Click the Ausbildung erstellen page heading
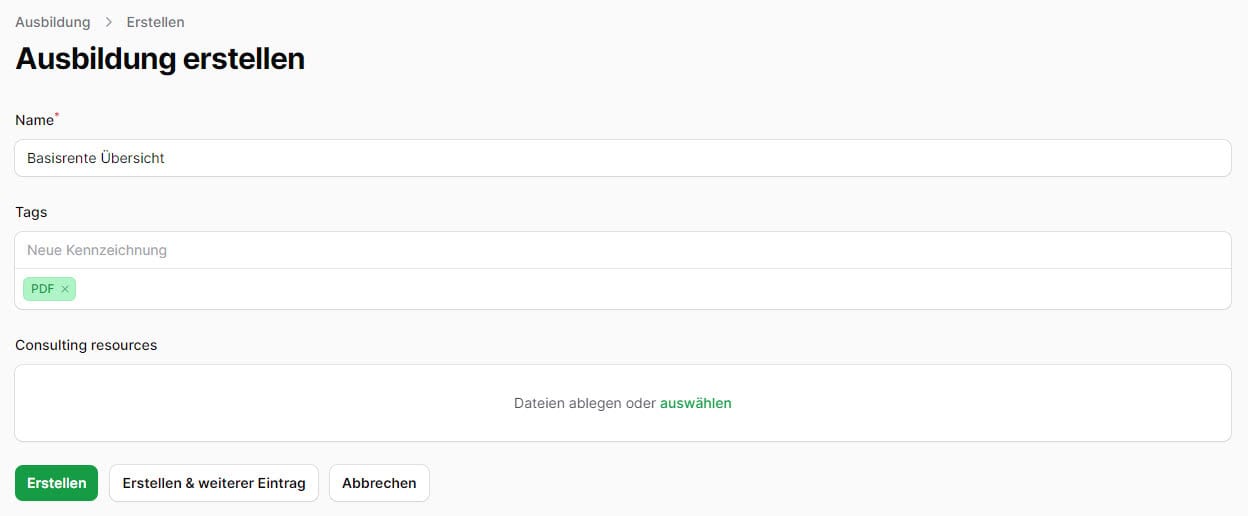The image size is (1248, 516). click(x=160, y=58)
